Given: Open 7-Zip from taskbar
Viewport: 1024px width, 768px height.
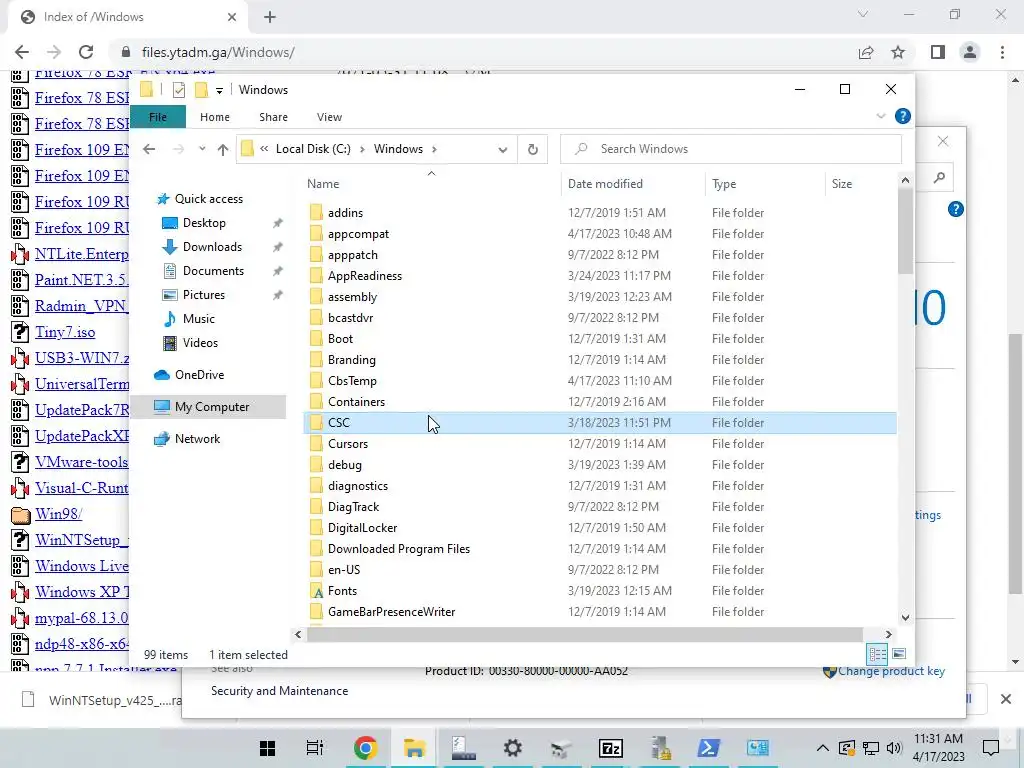Looking at the screenshot, I should [x=611, y=748].
